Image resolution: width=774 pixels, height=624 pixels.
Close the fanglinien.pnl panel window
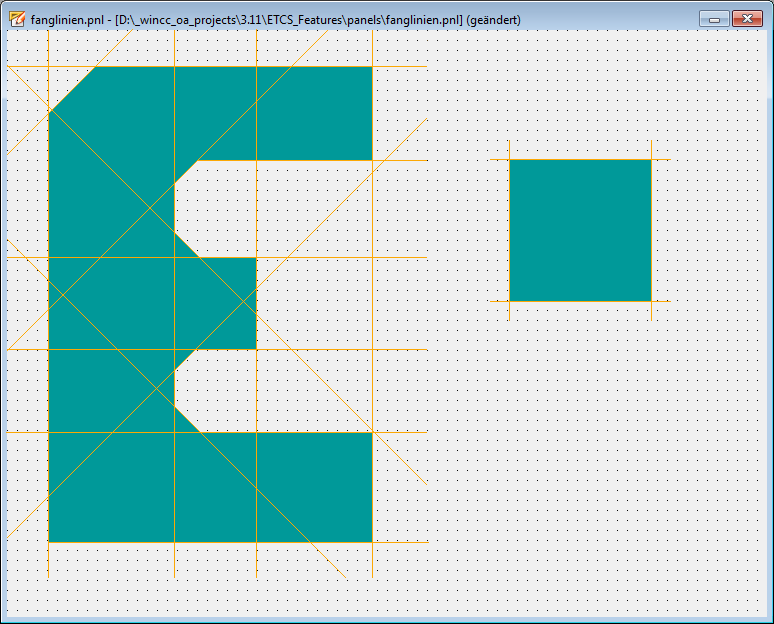pos(747,19)
